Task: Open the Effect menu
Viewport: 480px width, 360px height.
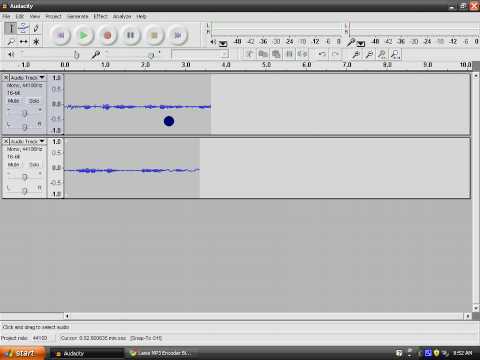Action: pyautogui.click(x=100, y=16)
